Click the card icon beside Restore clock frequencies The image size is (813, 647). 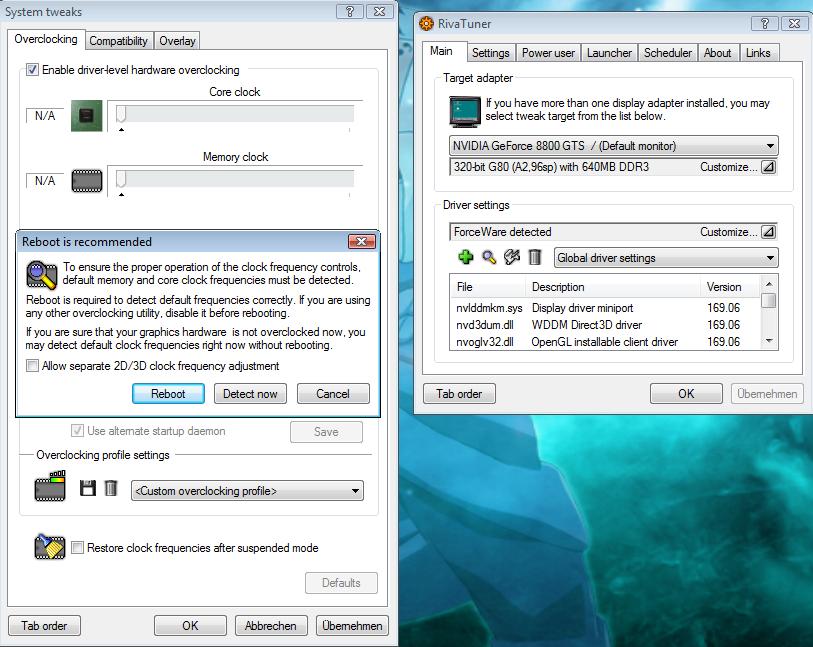pos(50,547)
